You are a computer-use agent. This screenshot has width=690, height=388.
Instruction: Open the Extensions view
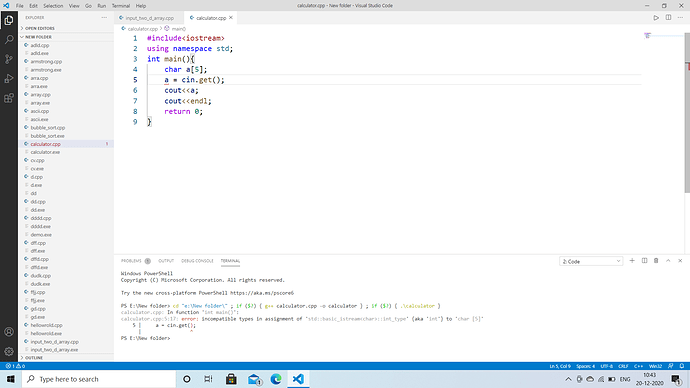tap(9, 98)
